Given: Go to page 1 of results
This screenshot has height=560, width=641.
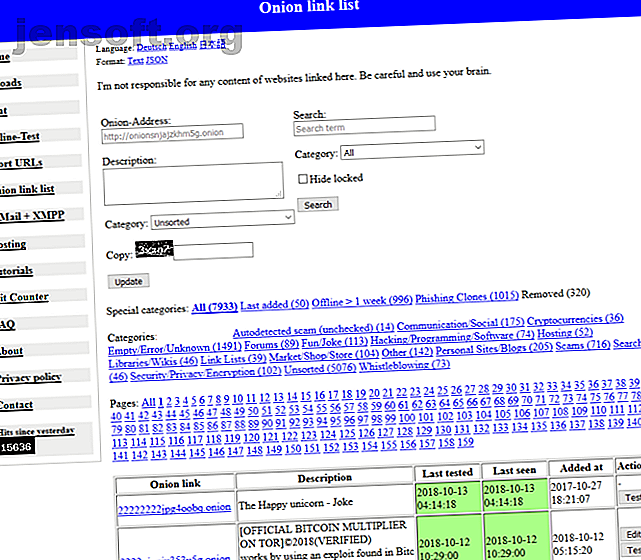Looking at the screenshot, I should point(161,402).
